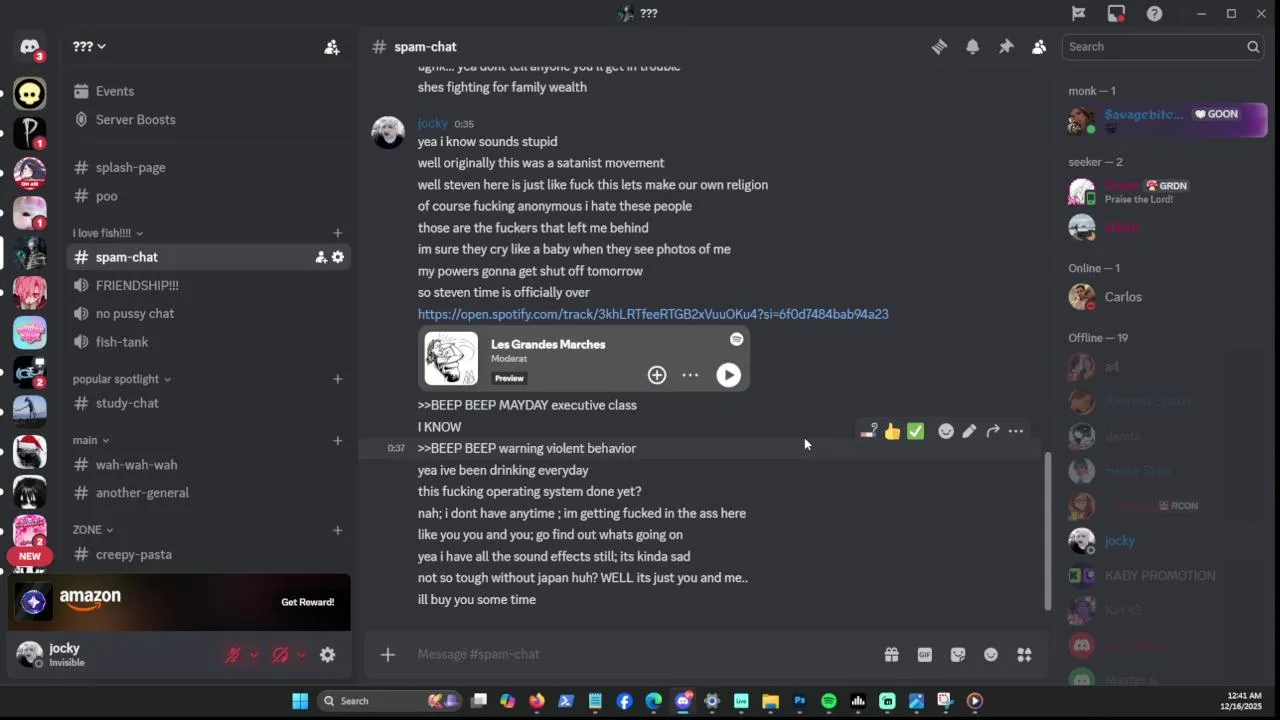
Task: Toggle the member list icon
Action: click(x=1039, y=47)
